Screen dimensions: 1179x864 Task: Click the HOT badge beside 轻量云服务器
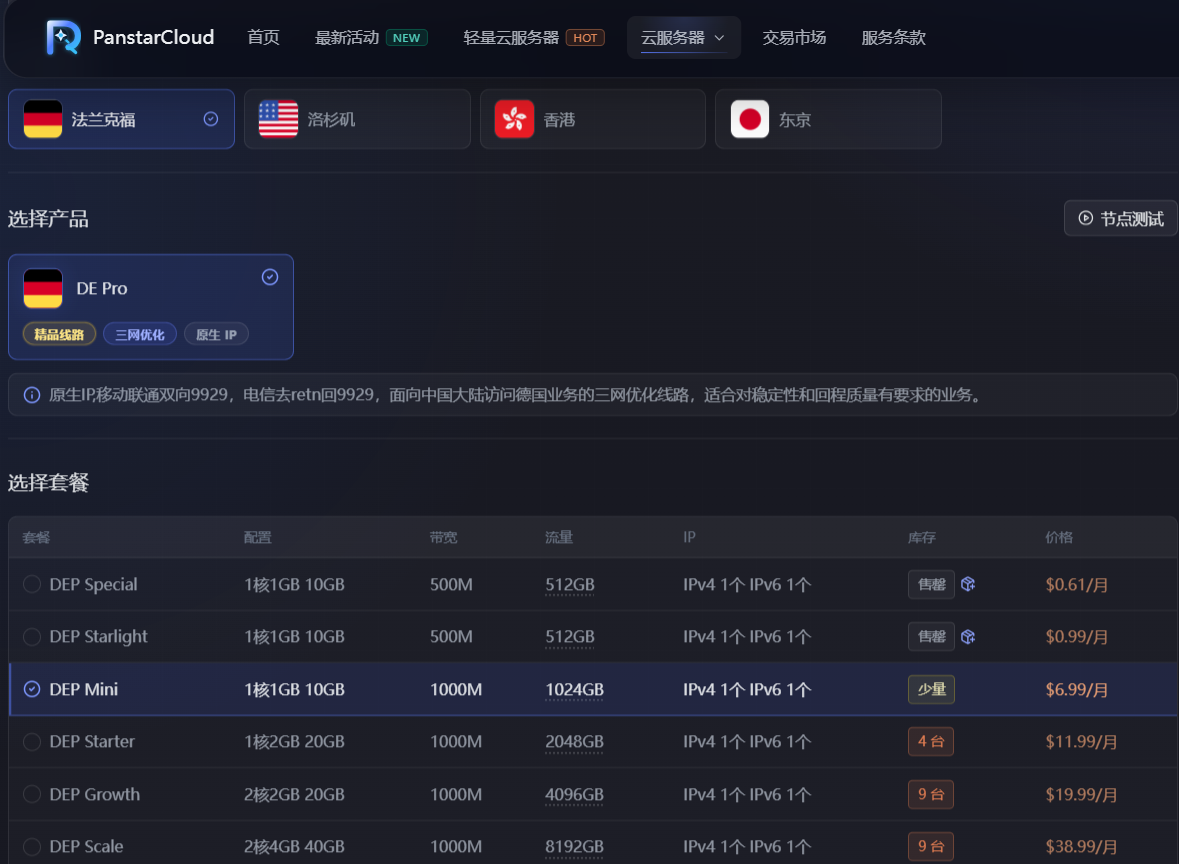585,38
